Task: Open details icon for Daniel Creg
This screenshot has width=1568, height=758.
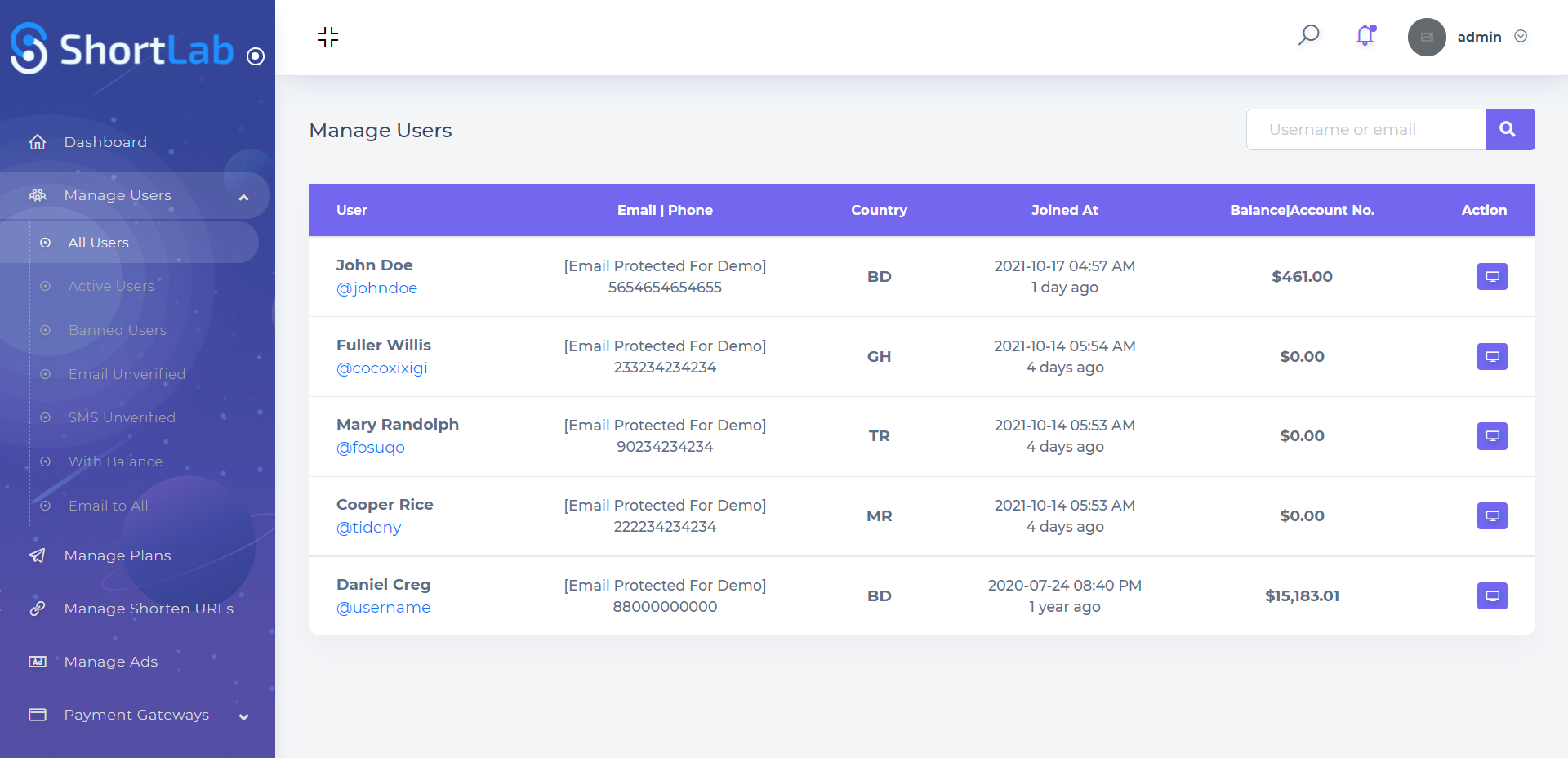Action: (x=1491, y=596)
